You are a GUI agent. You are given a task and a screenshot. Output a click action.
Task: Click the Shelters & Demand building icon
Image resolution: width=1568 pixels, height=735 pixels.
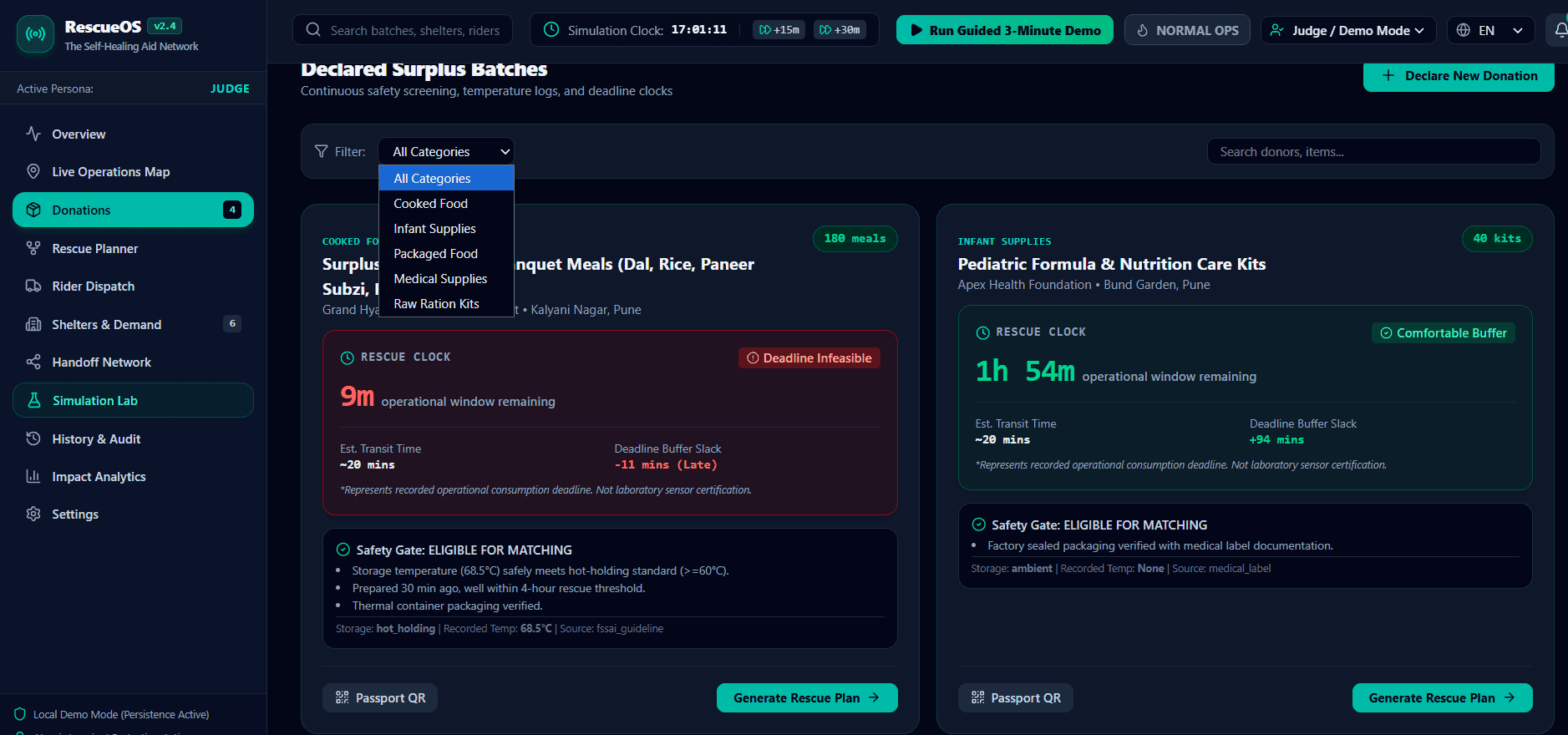(x=33, y=324)
